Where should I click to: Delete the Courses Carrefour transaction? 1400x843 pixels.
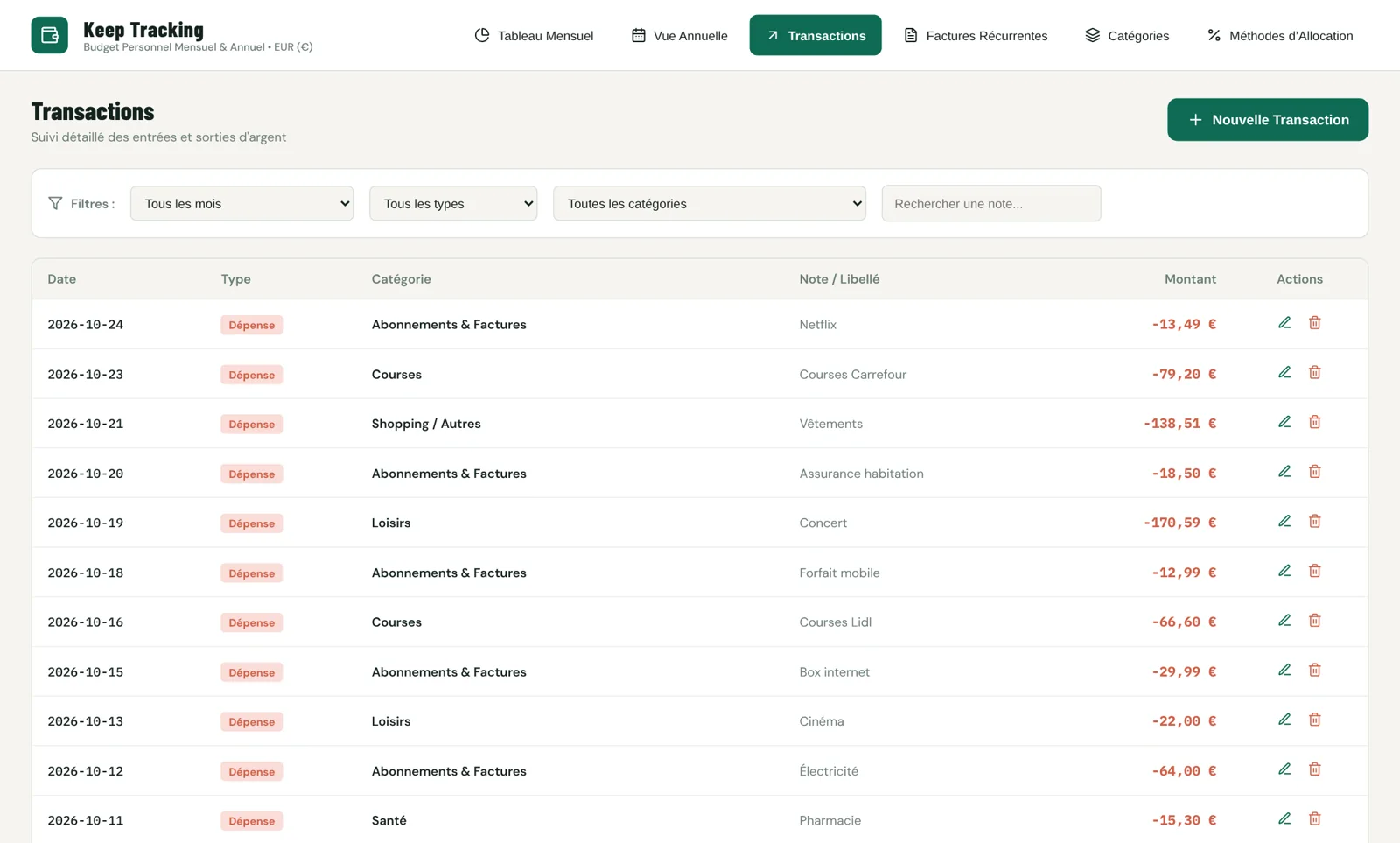coord(1314,373)
